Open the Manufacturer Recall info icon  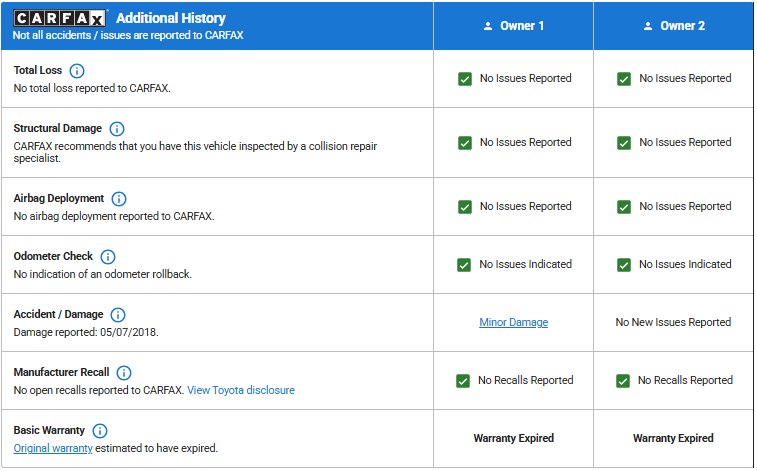[x=125, y=373]
